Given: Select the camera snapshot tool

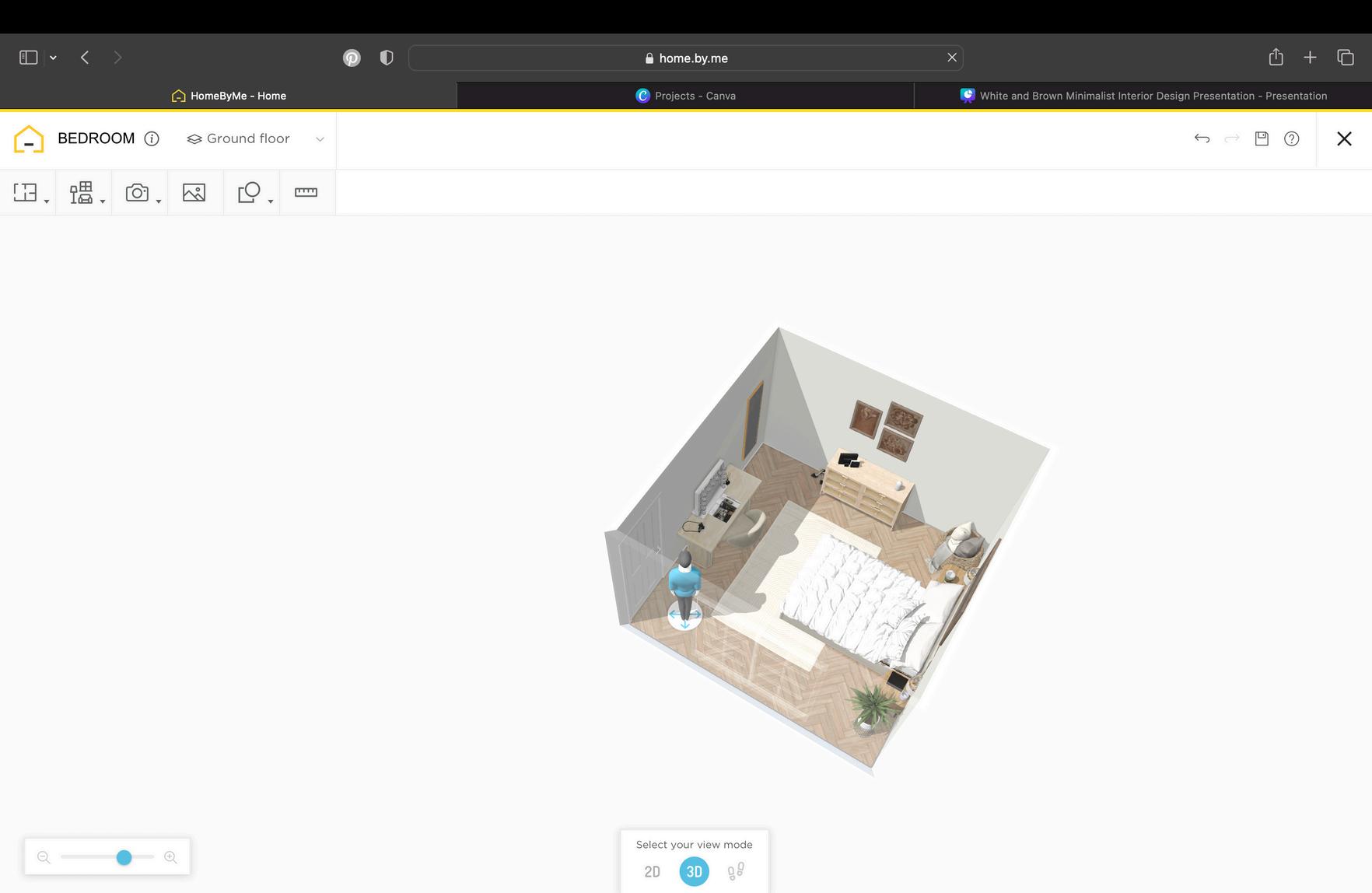Looking at the screenshot, I should coord(137,192).
